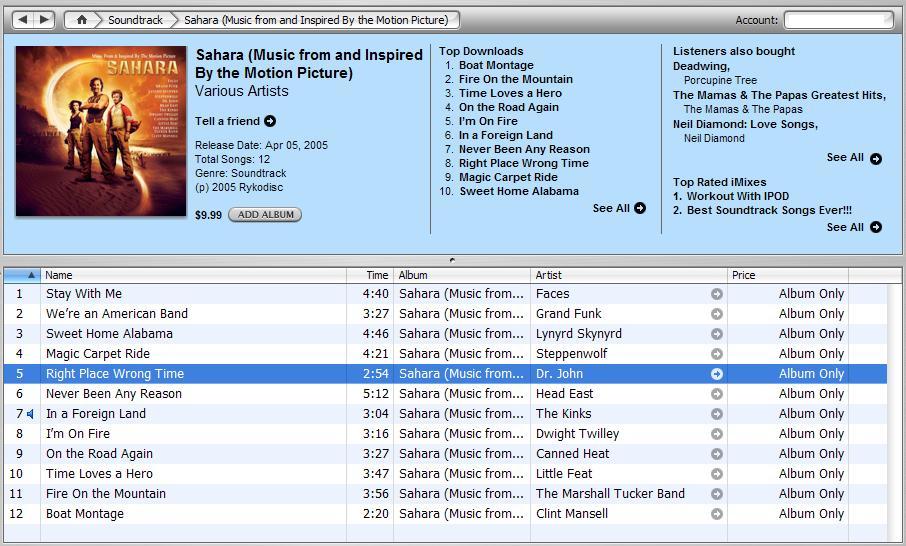The image size is (906, 546).
Task: Sort by the Artist column header
Action: coord(629,275)
